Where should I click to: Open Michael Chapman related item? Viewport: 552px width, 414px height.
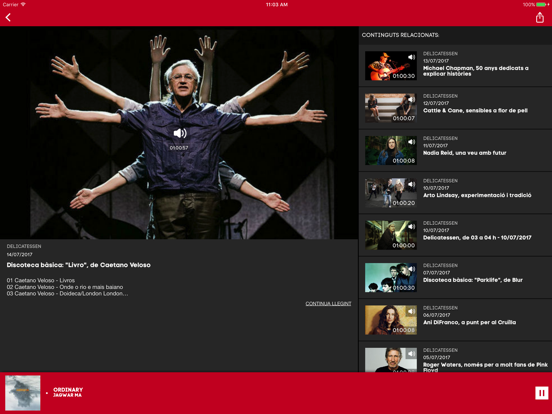pyautogui.click(x=455, y=66)
